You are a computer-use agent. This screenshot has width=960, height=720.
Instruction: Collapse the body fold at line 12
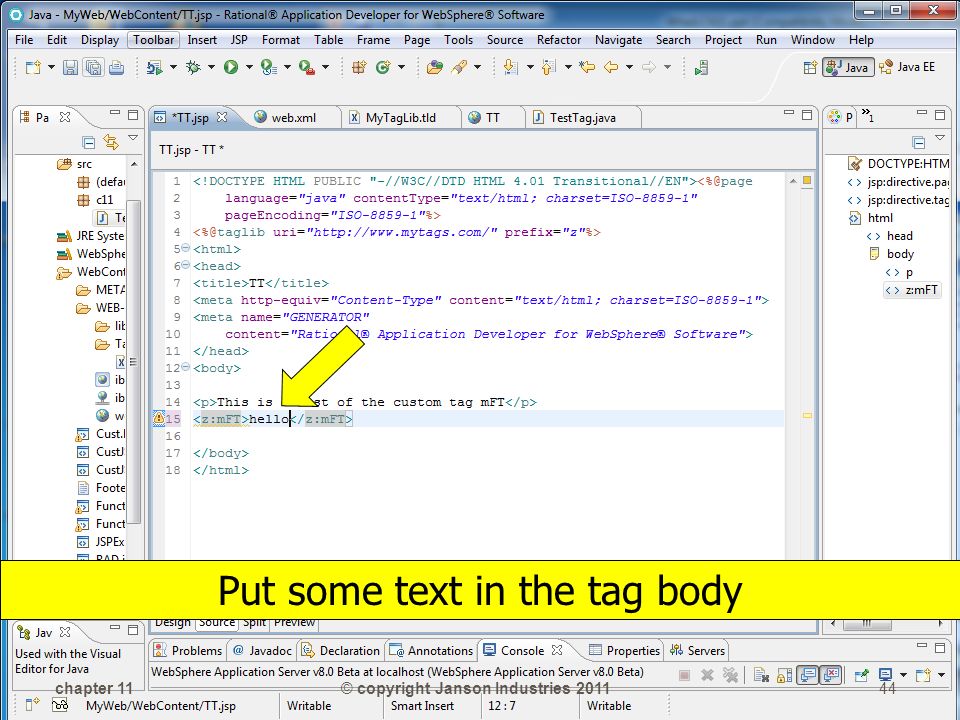(186, 367)
